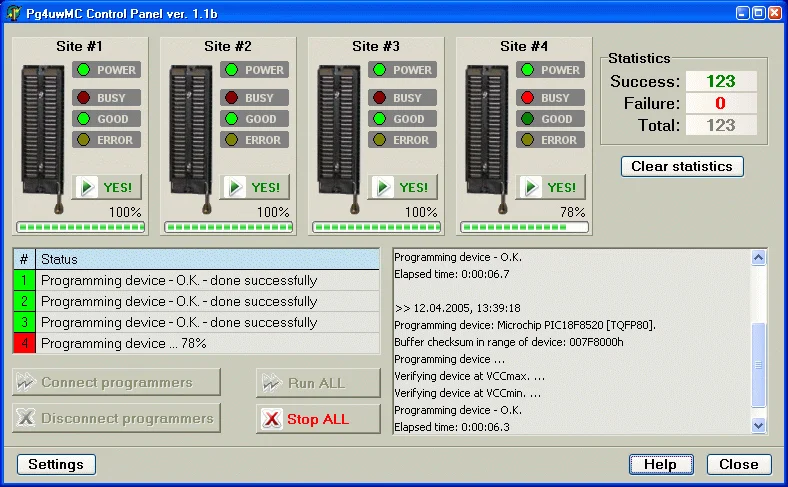Click the ZIF socket image of Site #2
This screenshot has width=788, height=487.
pos(191,138)
